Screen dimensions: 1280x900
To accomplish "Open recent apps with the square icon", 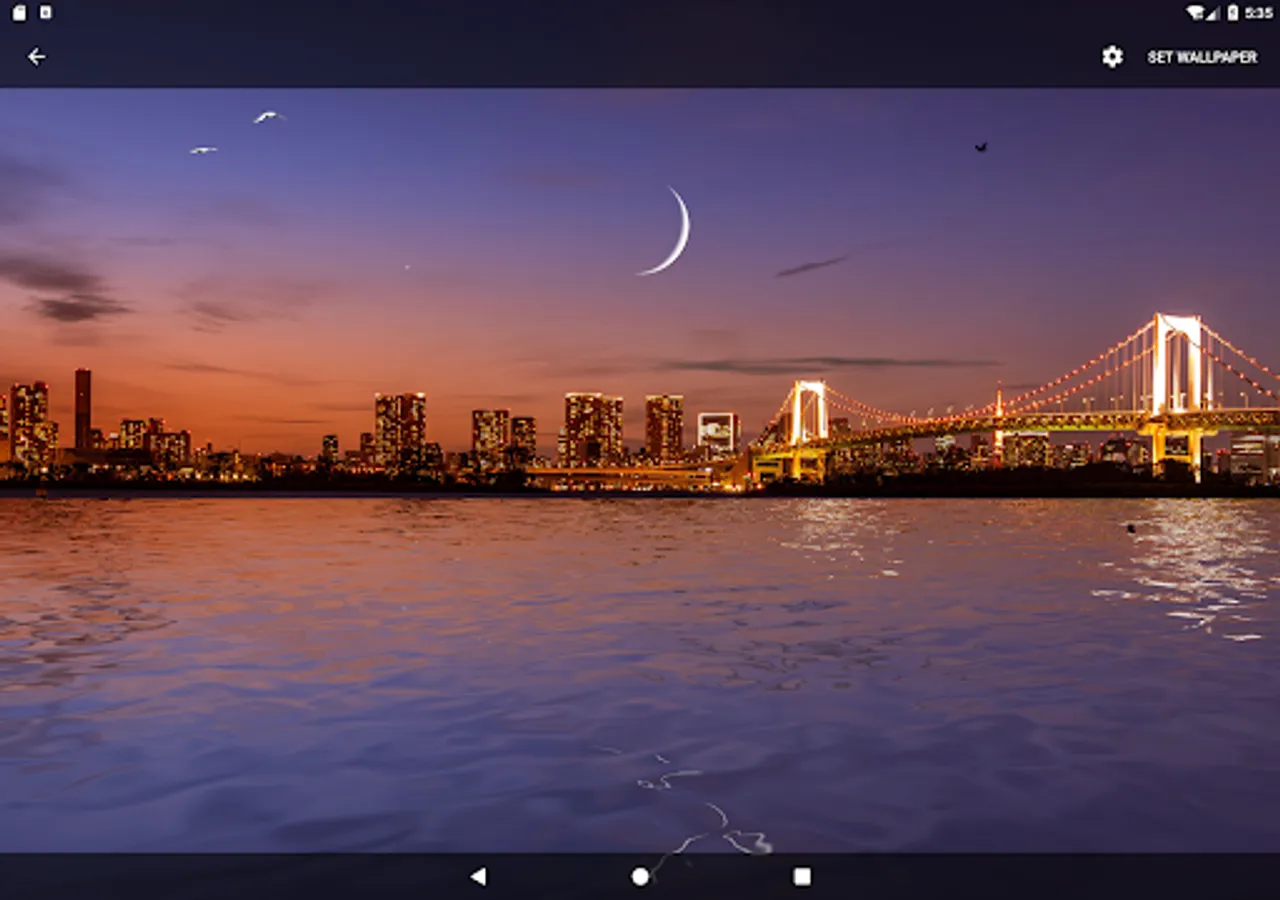I will (x=802, y=876).
